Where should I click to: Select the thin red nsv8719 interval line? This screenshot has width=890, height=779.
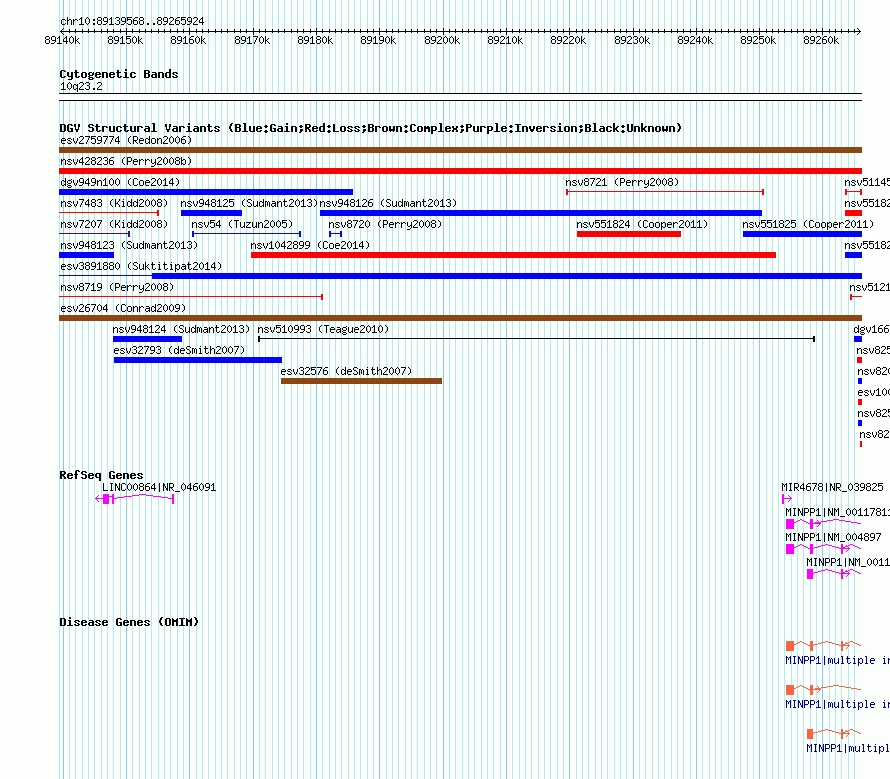191,297
